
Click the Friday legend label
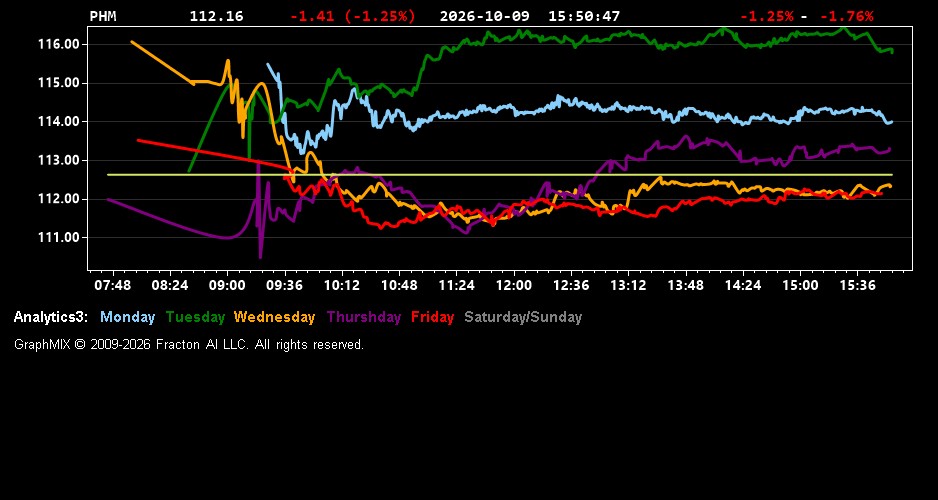point(432,317)
